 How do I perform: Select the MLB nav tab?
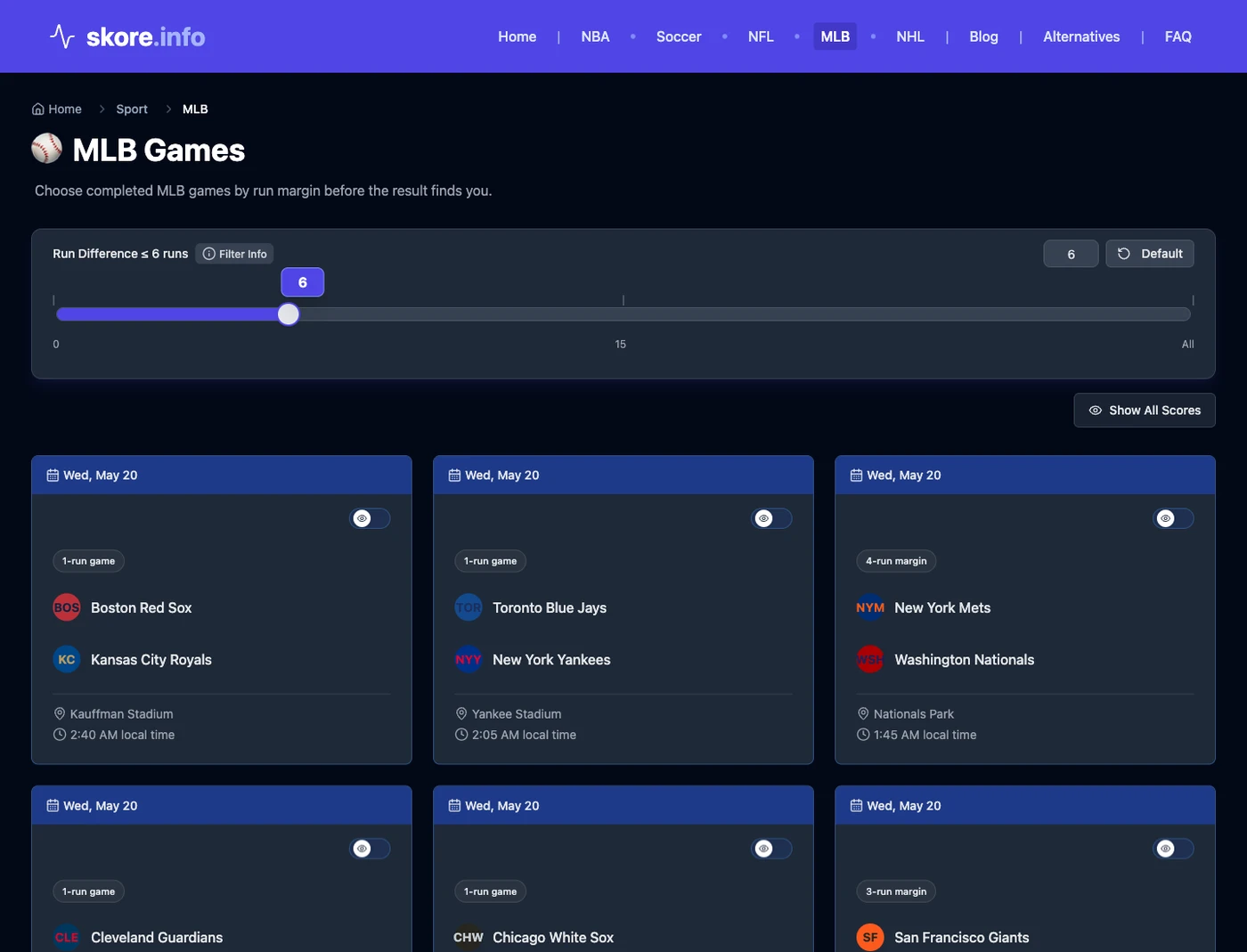coord(835,37)
